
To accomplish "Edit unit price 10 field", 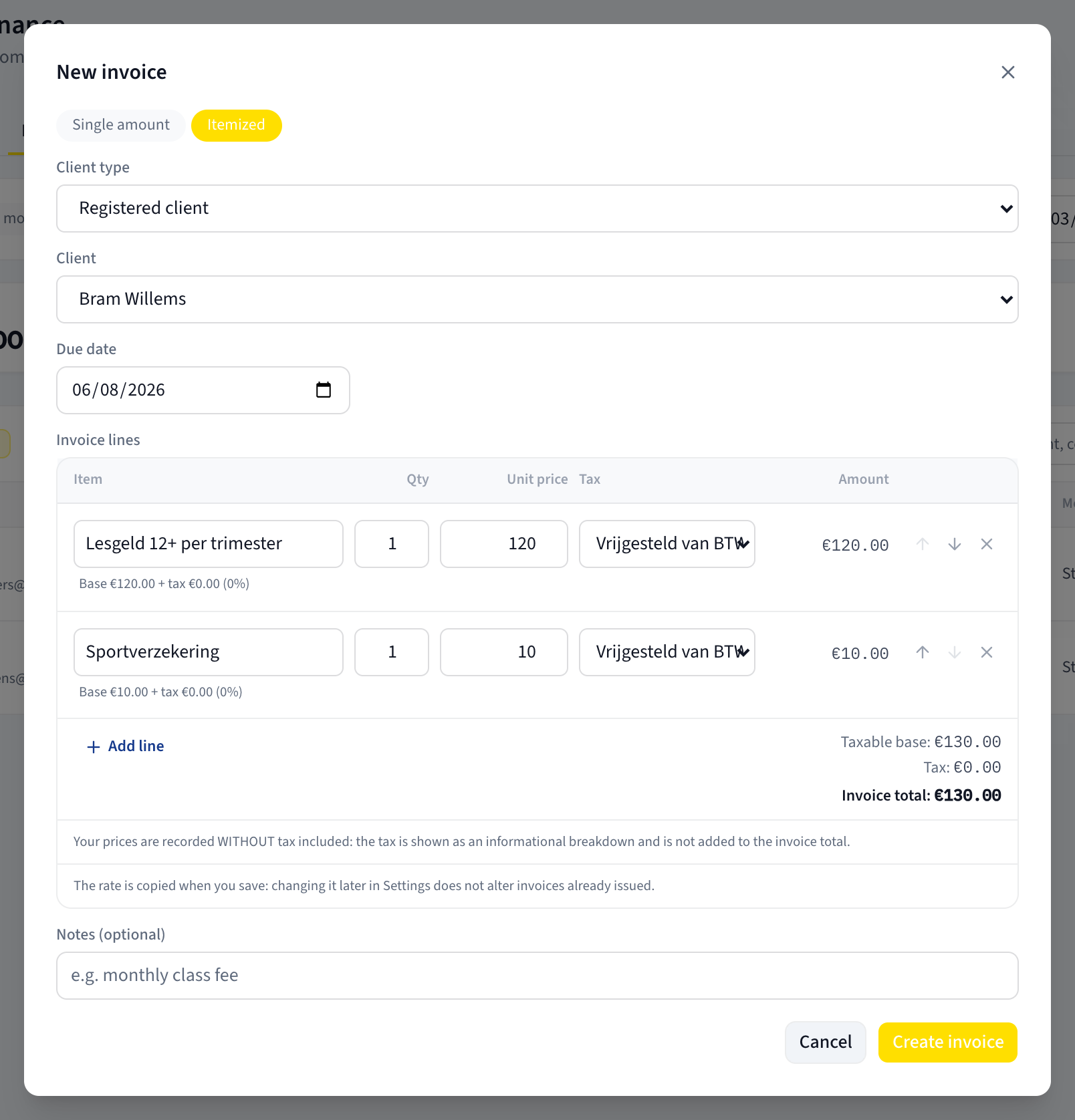I will click(504, 652).
